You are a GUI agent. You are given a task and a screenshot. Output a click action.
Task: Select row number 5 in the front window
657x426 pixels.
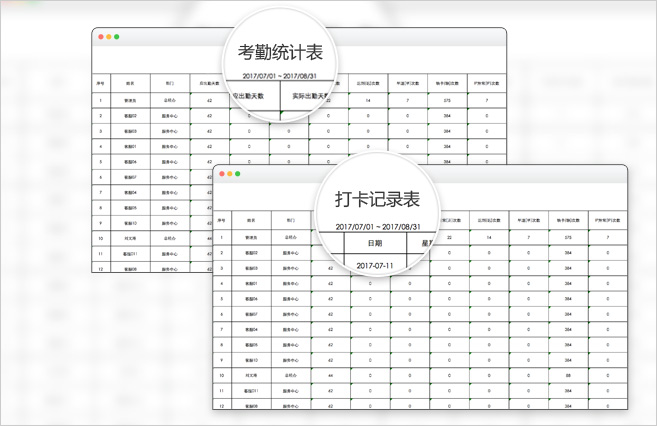point(222,299)
